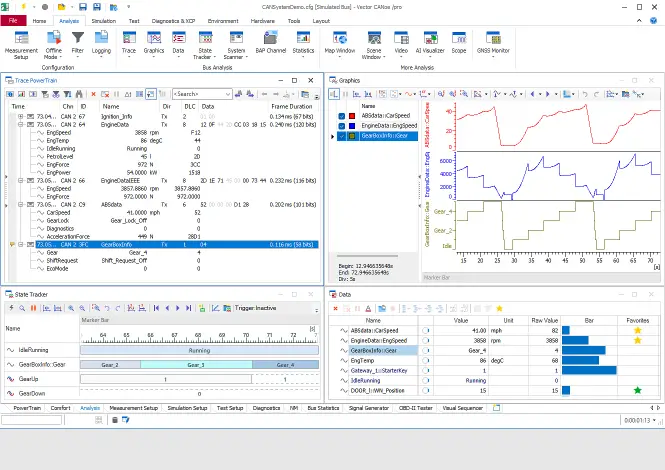Viewport: 665px width, 470px height.
Task: Open the Trace ribbon button dropdown arrow
Action: 129,57
